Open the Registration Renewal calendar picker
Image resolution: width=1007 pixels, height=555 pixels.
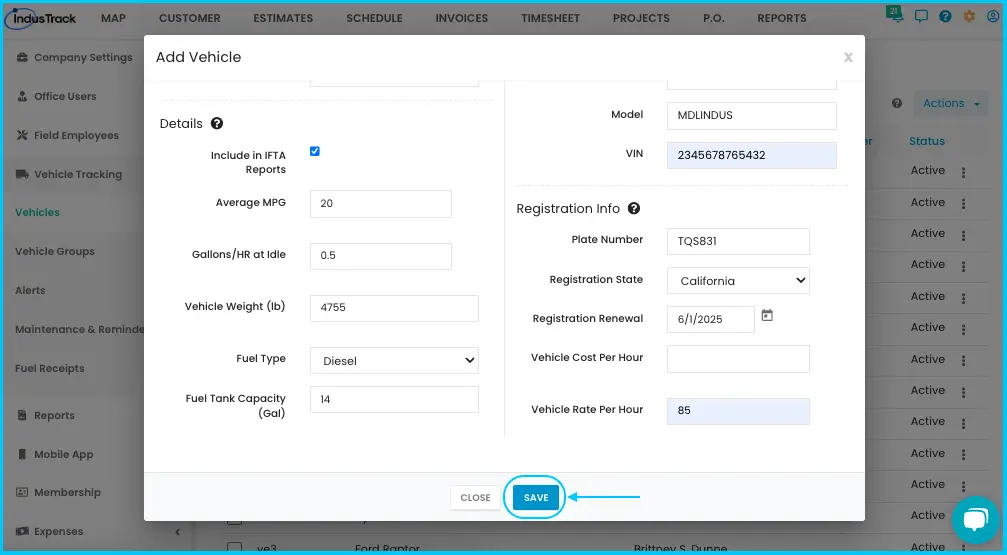tap(767, 315)
